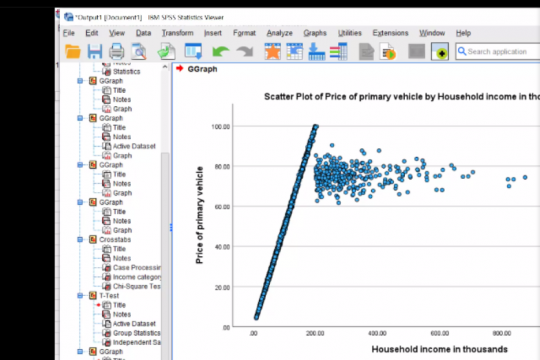Collapse the T-Test node in outline

click(80, 296)
